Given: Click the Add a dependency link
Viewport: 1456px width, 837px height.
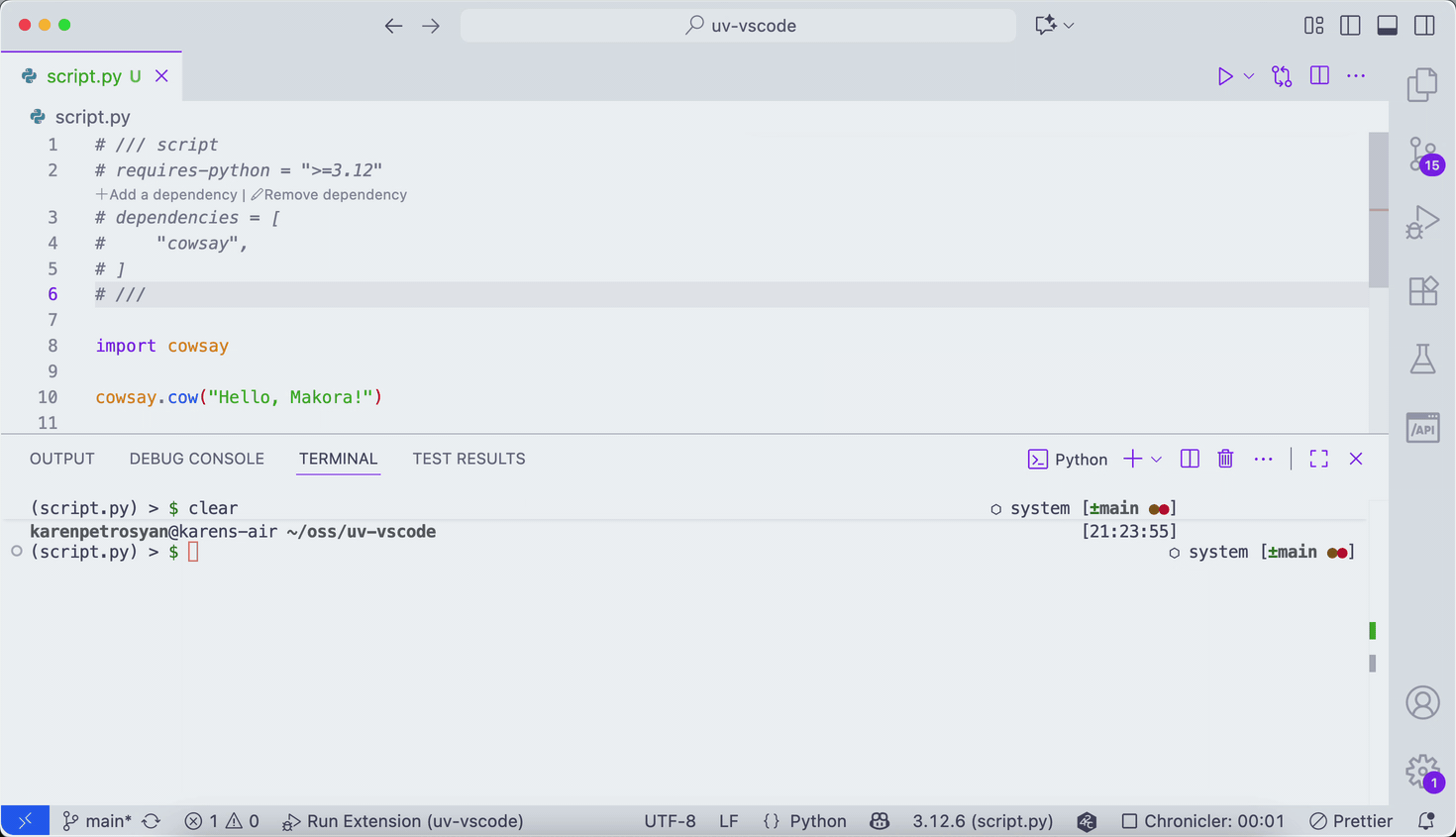Looking at the screenshot, I should (x=166, y=195).
